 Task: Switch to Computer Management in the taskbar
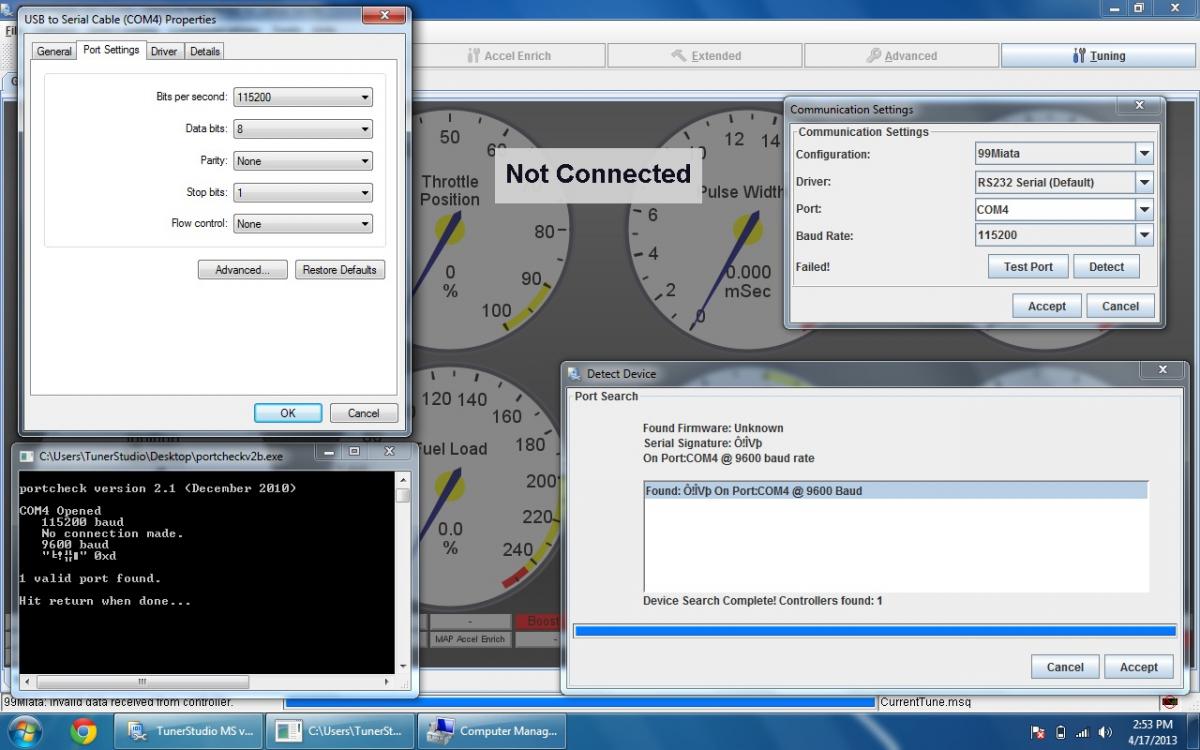click(x=492, y=731)
